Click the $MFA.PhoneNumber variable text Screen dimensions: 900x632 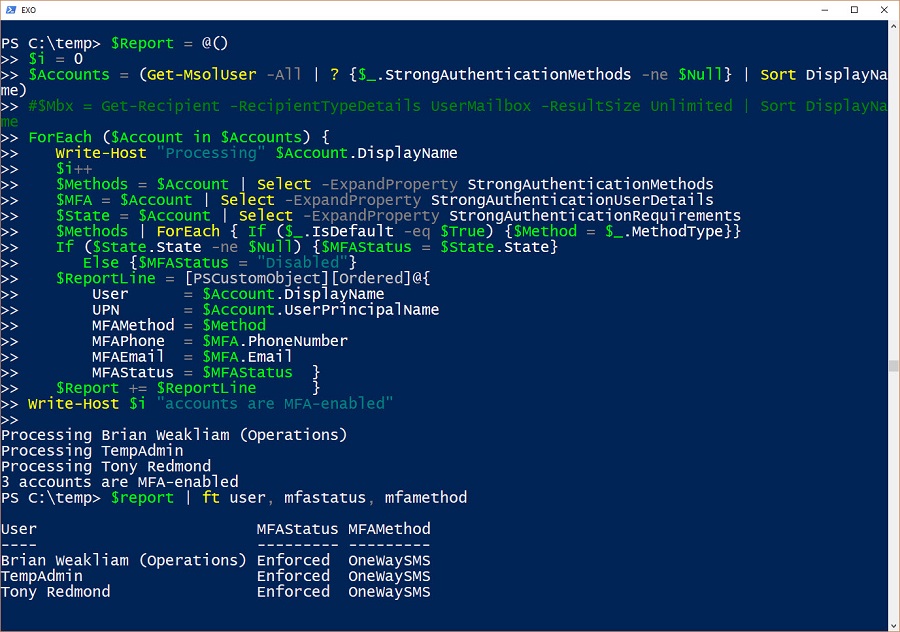274,341
